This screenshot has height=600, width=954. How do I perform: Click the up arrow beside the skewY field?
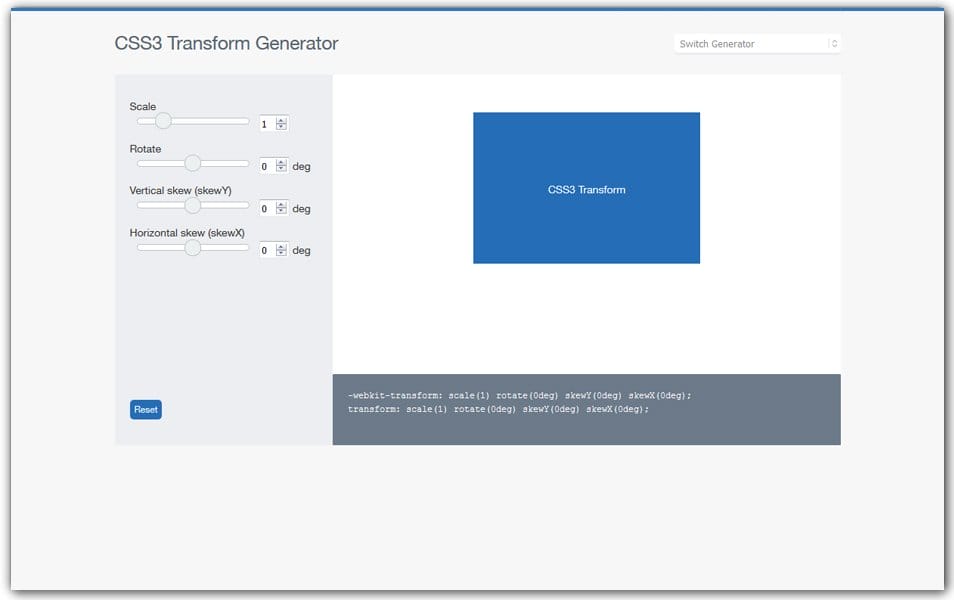pos(281,203)
